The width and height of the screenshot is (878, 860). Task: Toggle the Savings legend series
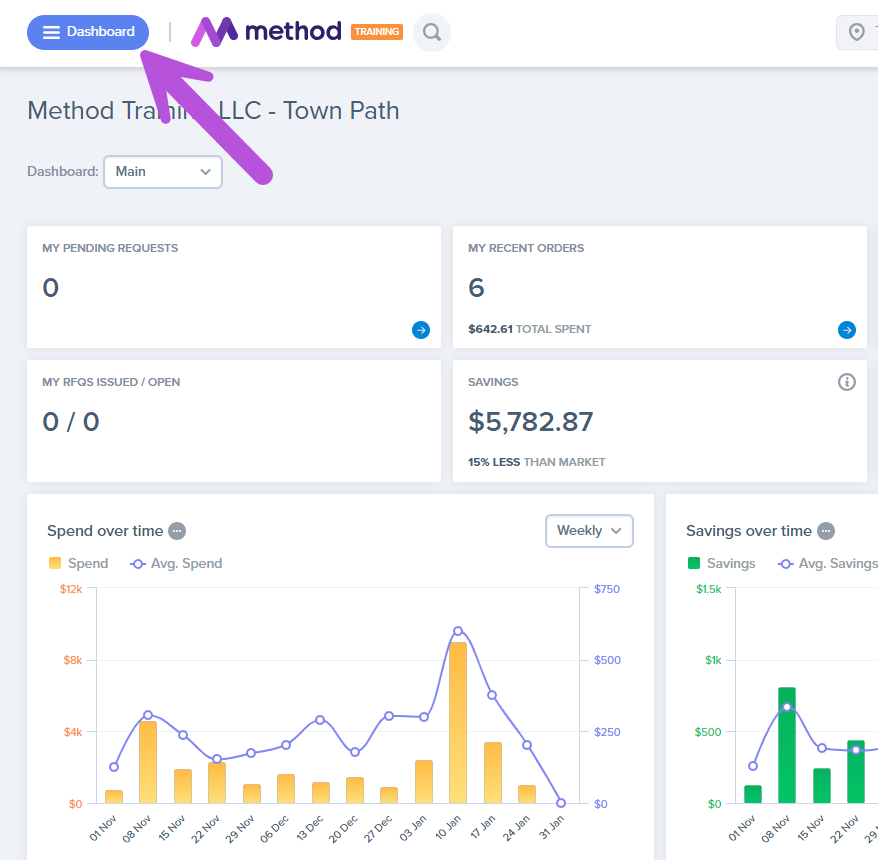(x=721, y=563)
